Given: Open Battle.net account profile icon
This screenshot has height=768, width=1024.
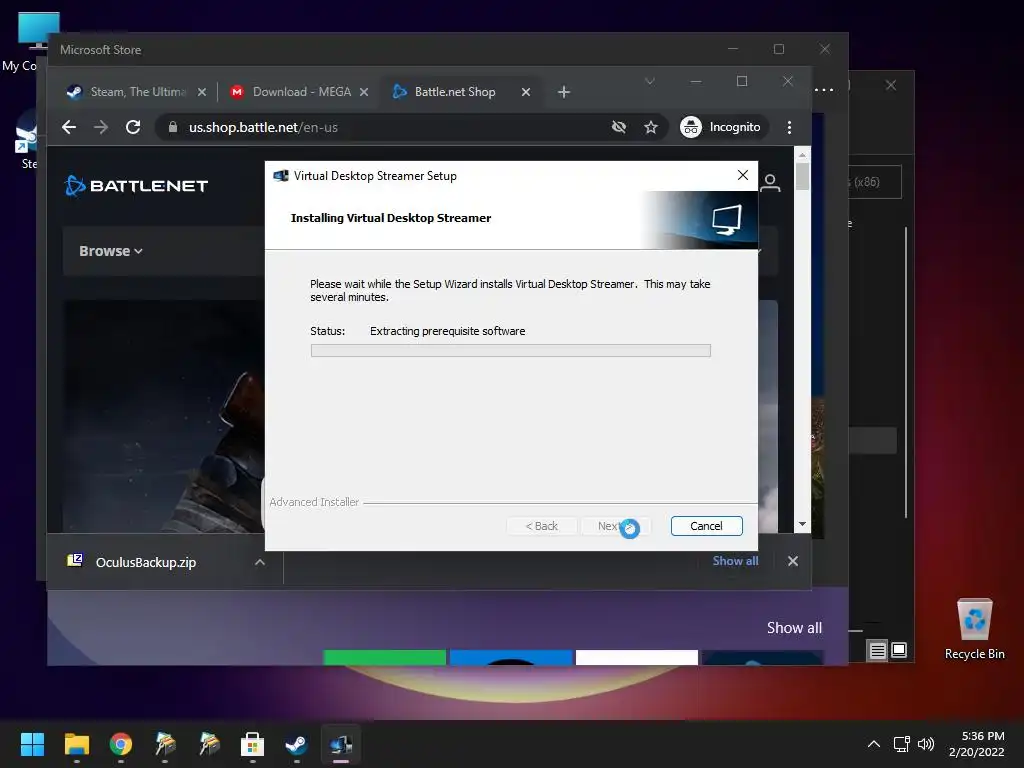Looking at the screenshot, I should [x=771, y=183].
